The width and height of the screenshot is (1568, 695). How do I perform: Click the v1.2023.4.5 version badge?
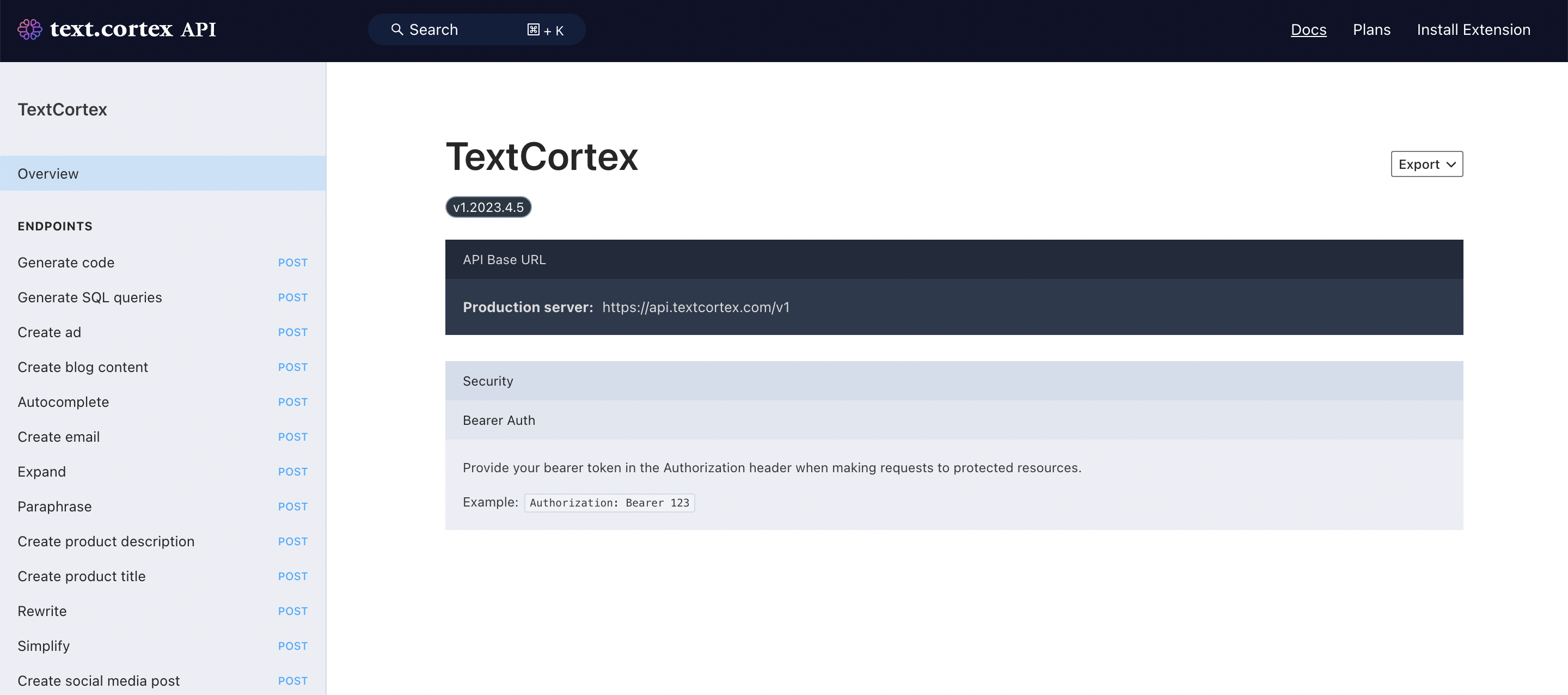(x=488, y=206)
